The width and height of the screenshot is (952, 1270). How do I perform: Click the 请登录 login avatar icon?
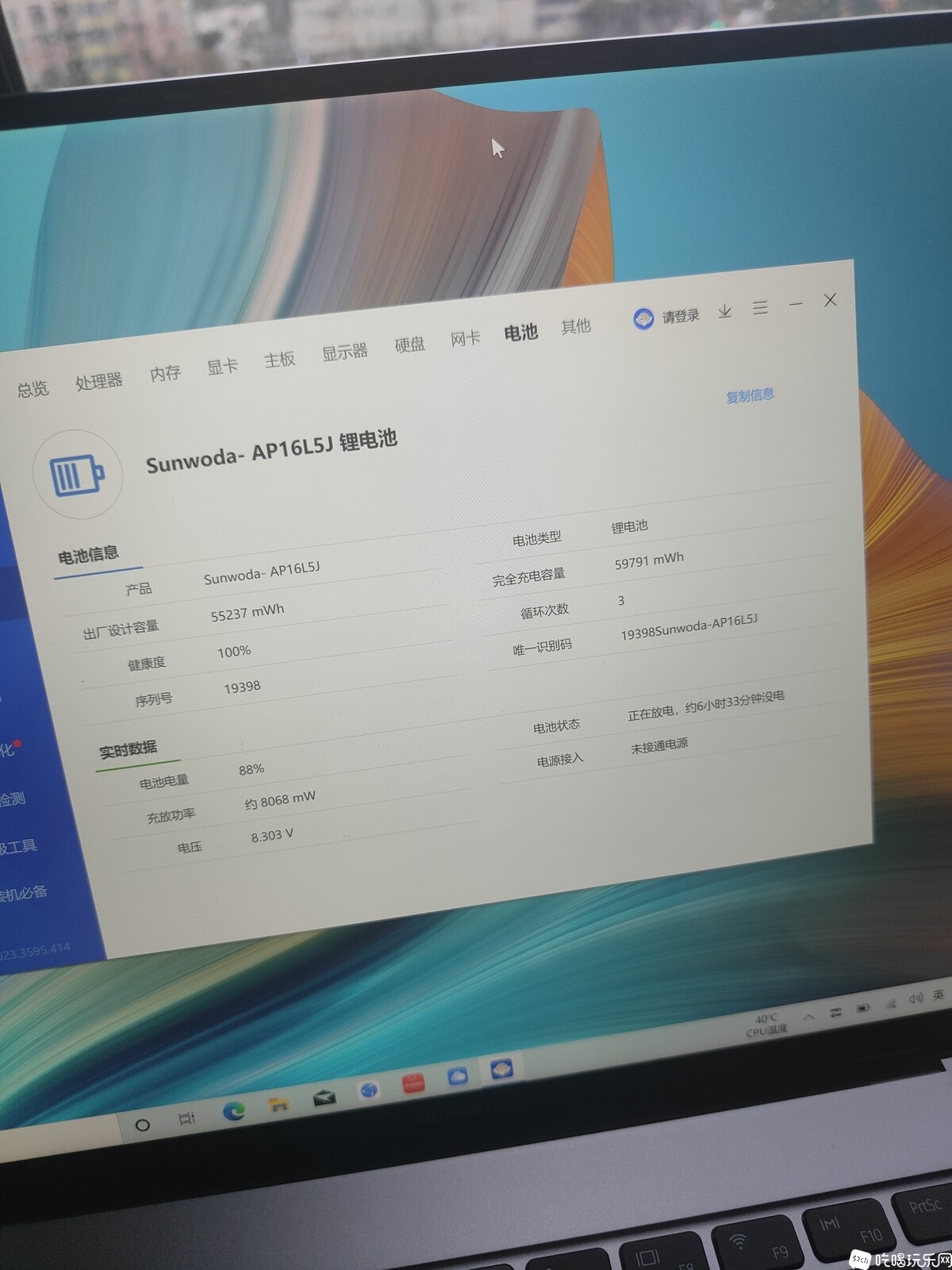pyautogui.click(x=643, y=319)
